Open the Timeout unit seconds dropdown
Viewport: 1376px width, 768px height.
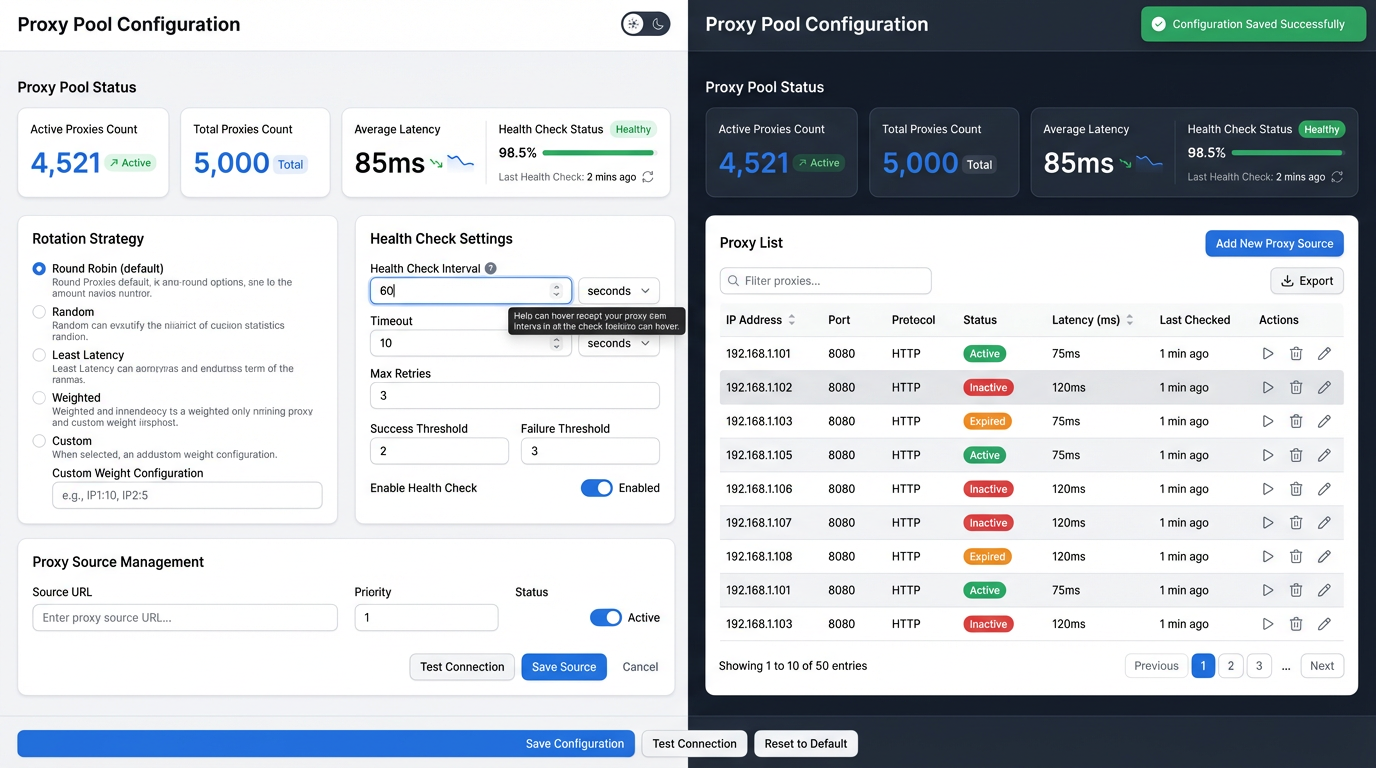coord(618,343)
